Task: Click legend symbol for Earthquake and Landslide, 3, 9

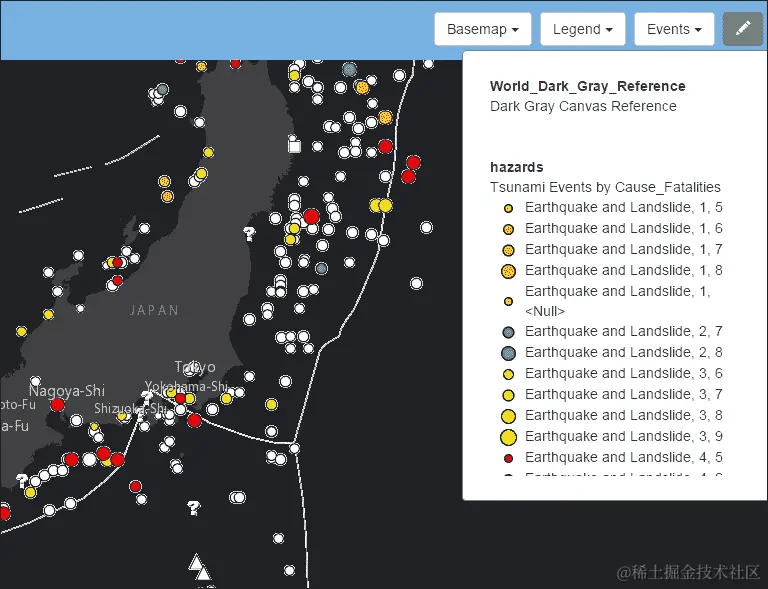Action: point(508,437)
